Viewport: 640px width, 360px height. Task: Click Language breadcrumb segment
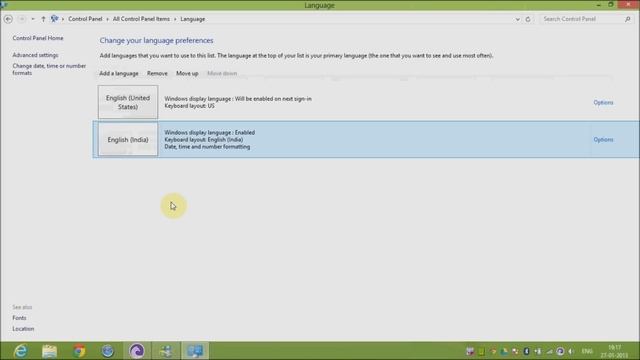pos(193,19)
